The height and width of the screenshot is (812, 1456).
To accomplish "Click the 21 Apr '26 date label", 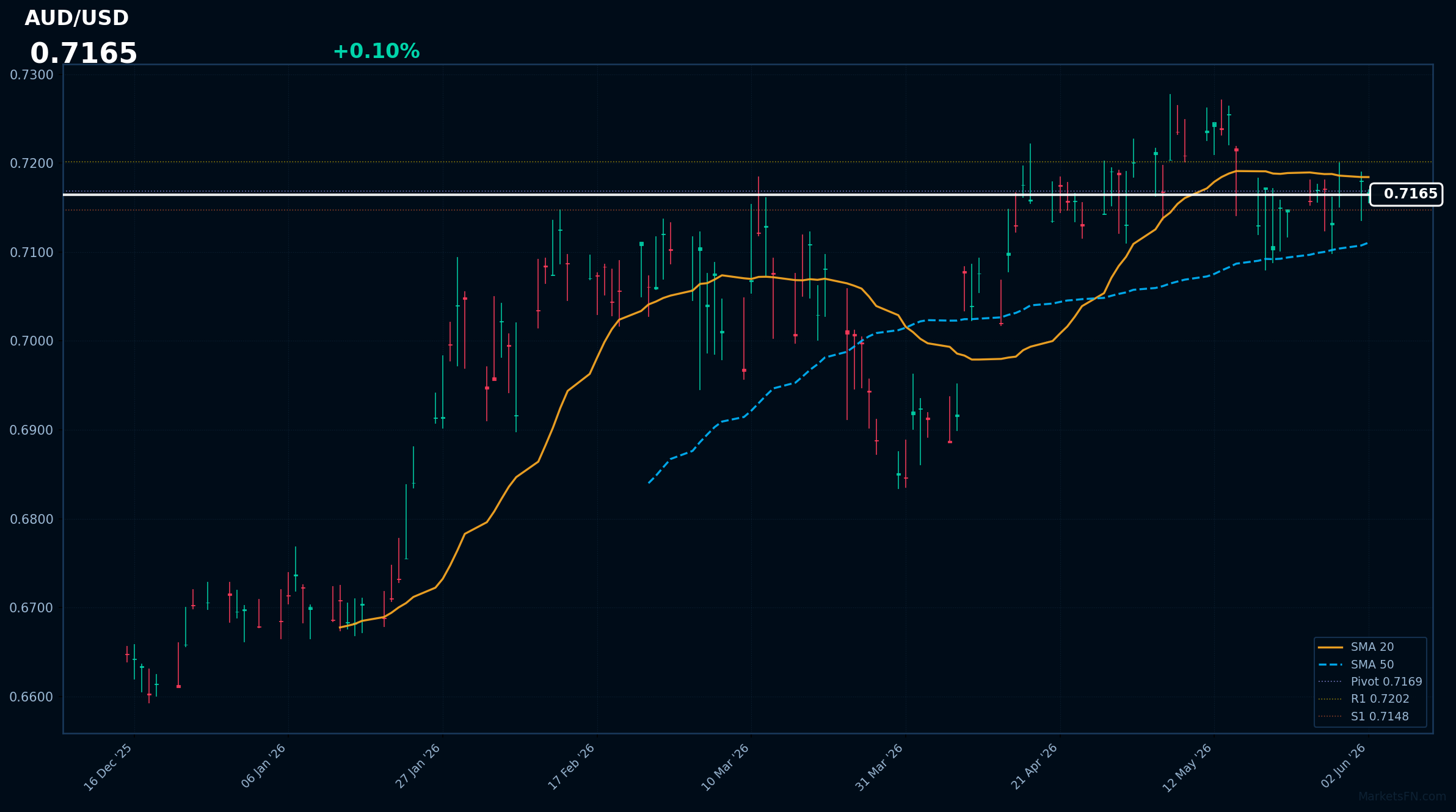I will coord(1035,767).
